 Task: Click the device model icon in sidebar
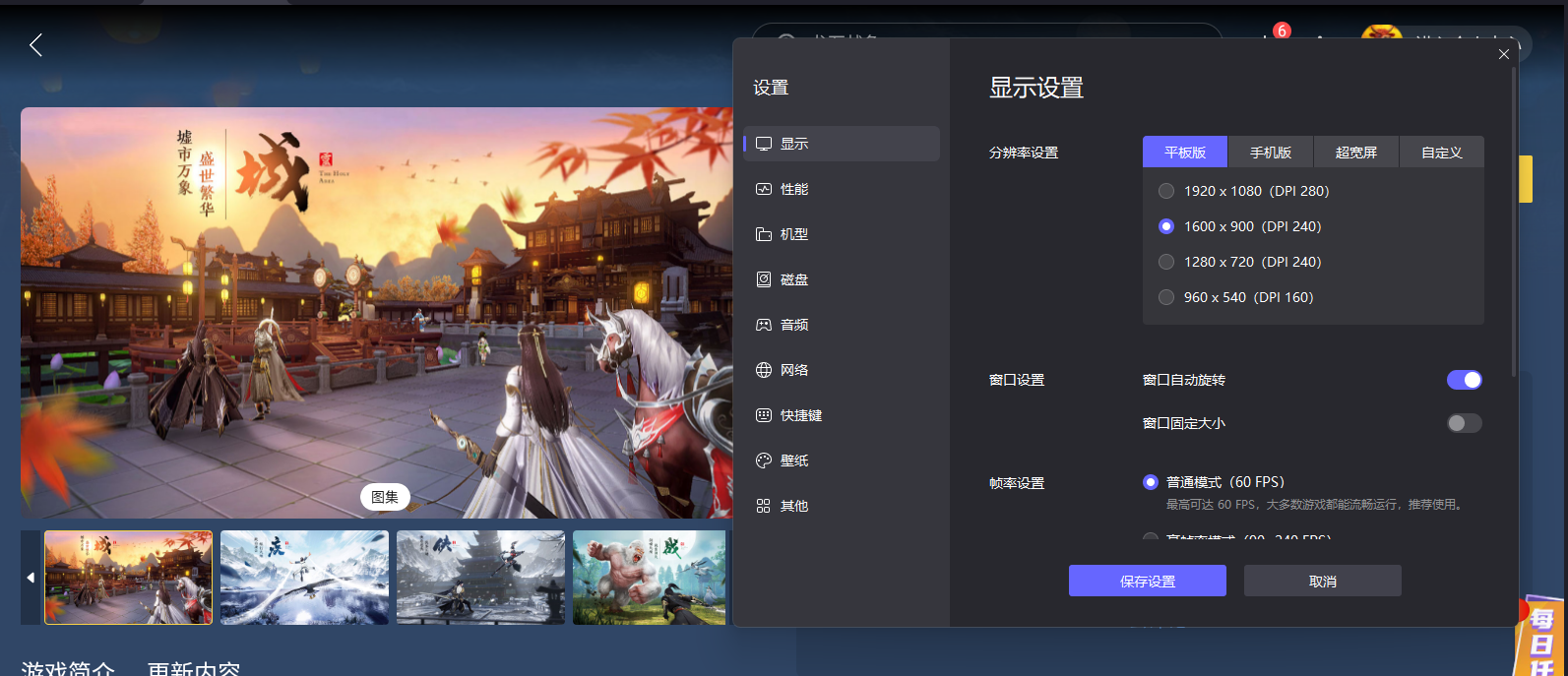point(764,234)
